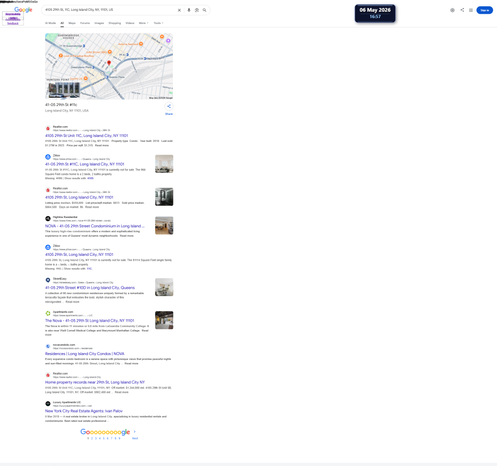Go to results page 5

click(104, 438)
